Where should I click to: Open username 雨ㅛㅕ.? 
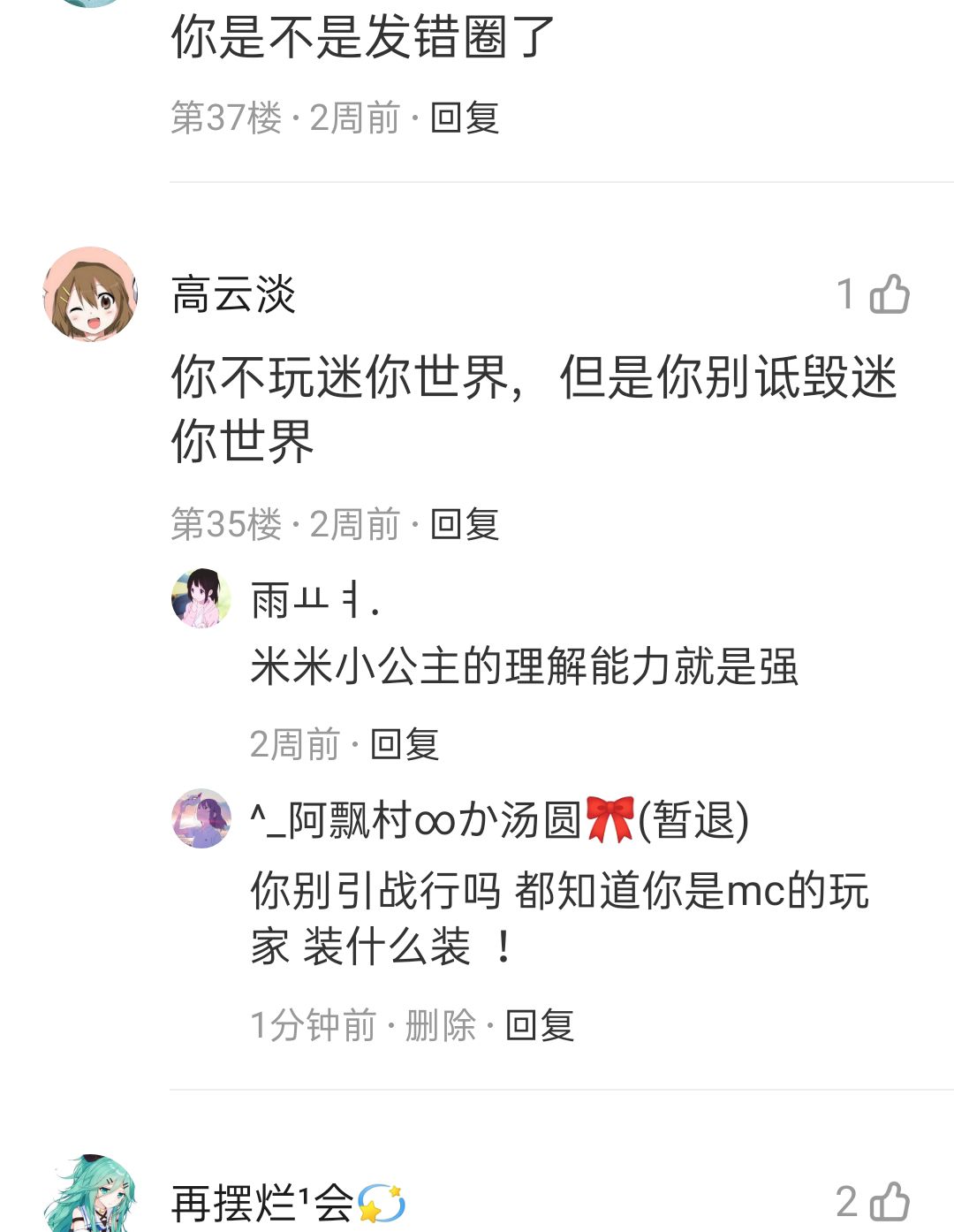pos(315,600)
